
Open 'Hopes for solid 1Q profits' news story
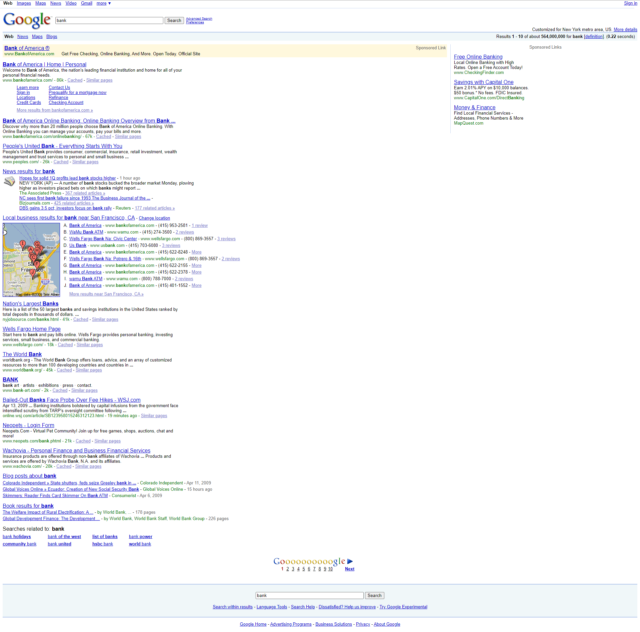tap(67, 178)
